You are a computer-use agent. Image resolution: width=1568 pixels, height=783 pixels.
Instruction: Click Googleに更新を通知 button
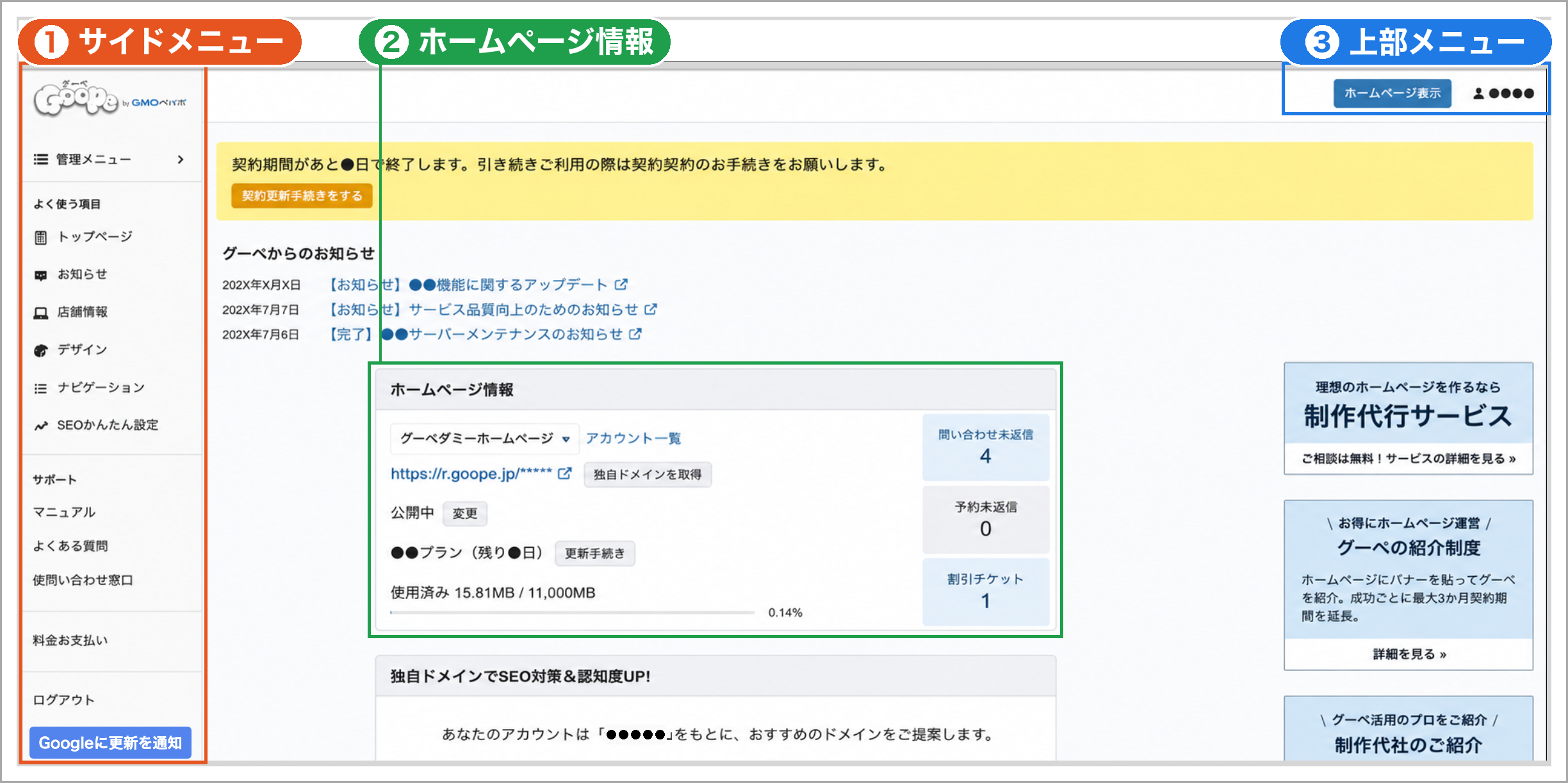[x=110, y=743]
